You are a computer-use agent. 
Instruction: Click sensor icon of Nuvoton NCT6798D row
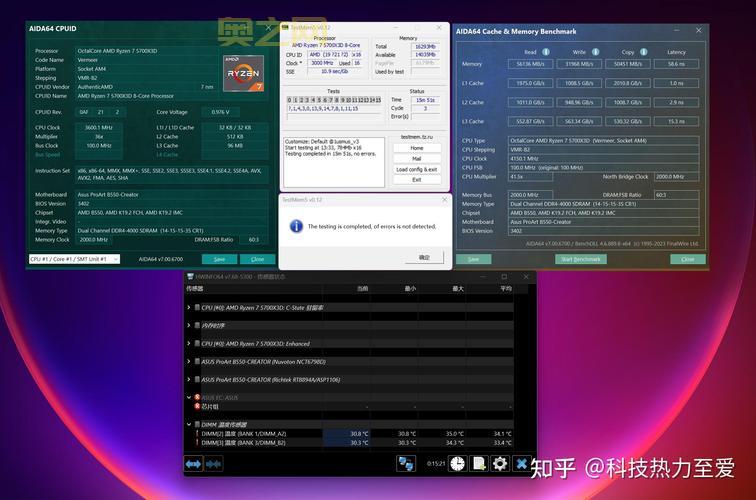pyautogui.click(x=197, y=361)
